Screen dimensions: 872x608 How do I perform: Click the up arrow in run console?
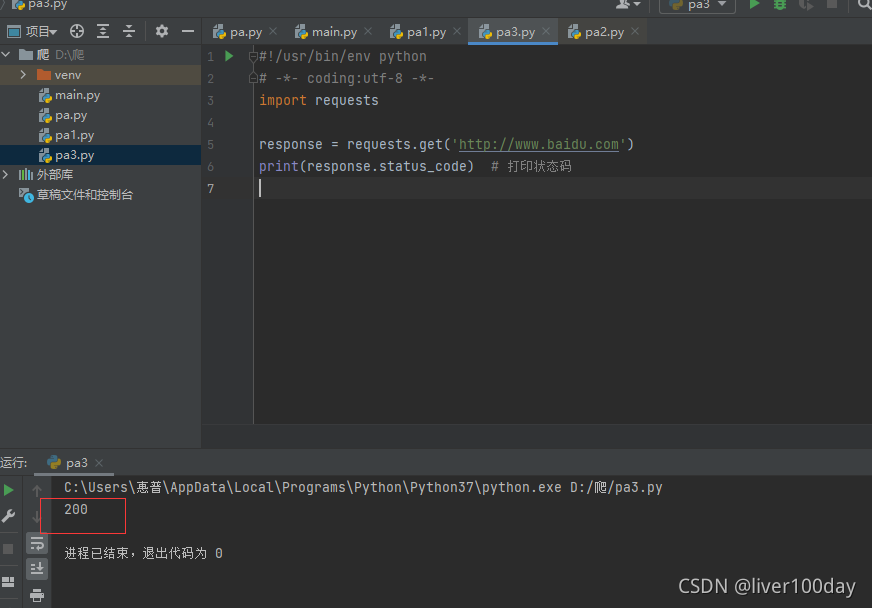click(37, 491)
